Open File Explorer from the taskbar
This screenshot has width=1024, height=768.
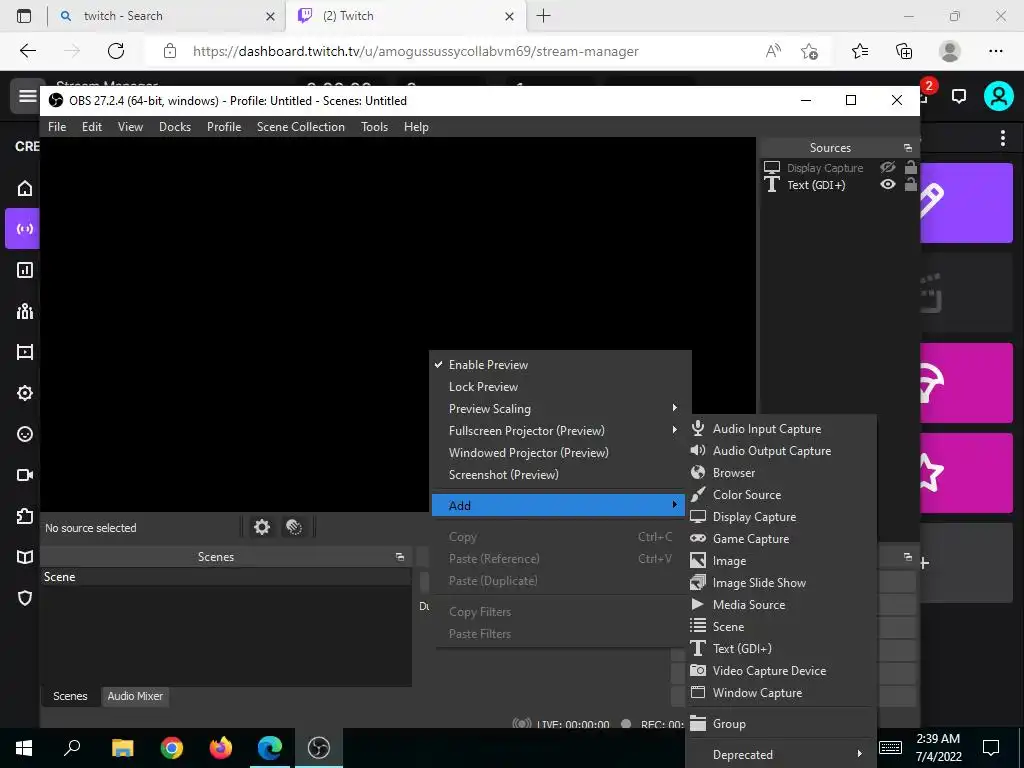pos(123,747)
